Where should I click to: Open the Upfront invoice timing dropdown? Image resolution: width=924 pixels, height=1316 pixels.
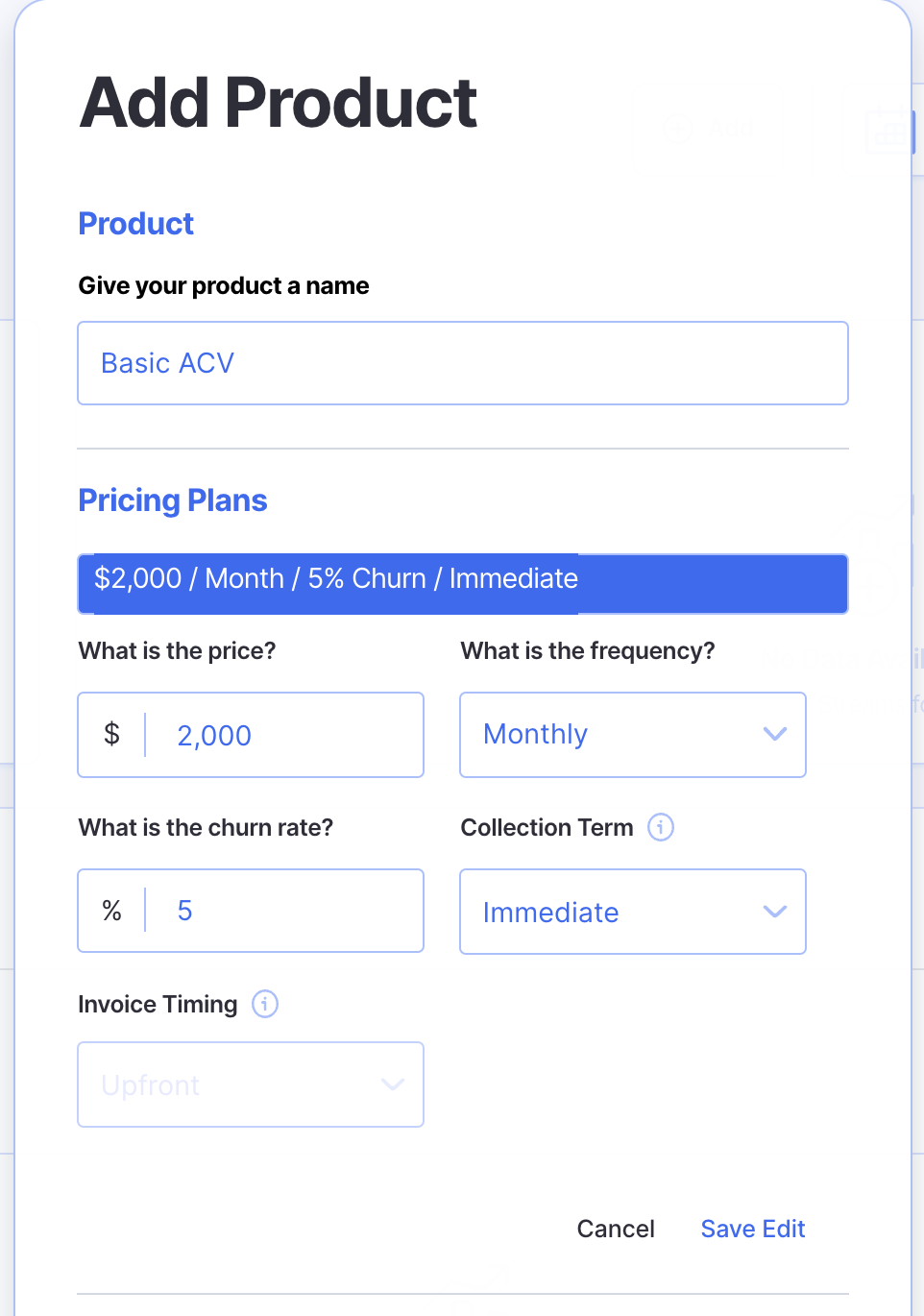click(250, 1084)
